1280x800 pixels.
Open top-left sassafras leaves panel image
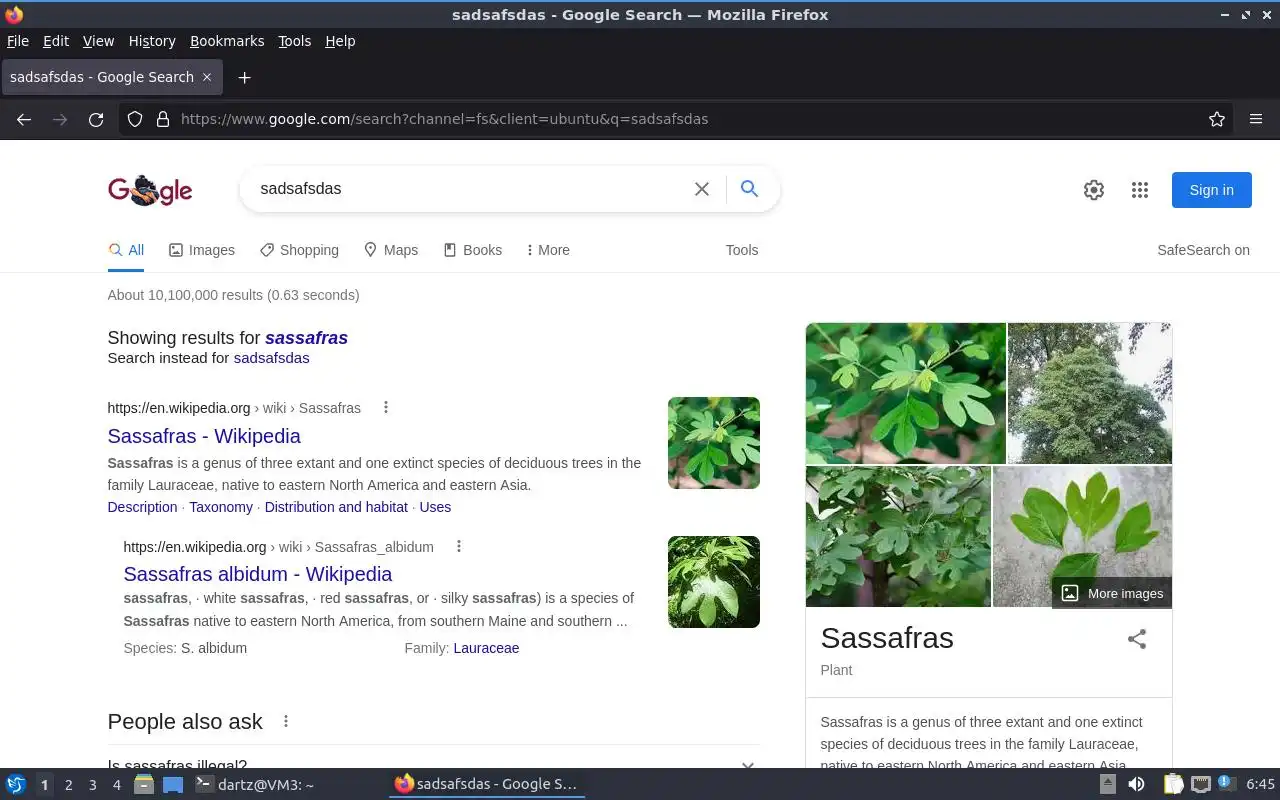[x=906, y=393]
